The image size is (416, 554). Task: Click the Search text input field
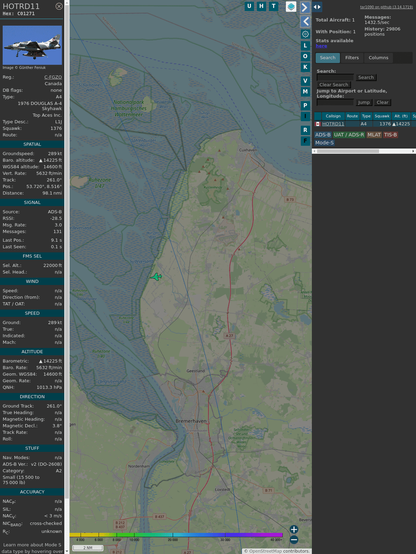pos(335,77)
